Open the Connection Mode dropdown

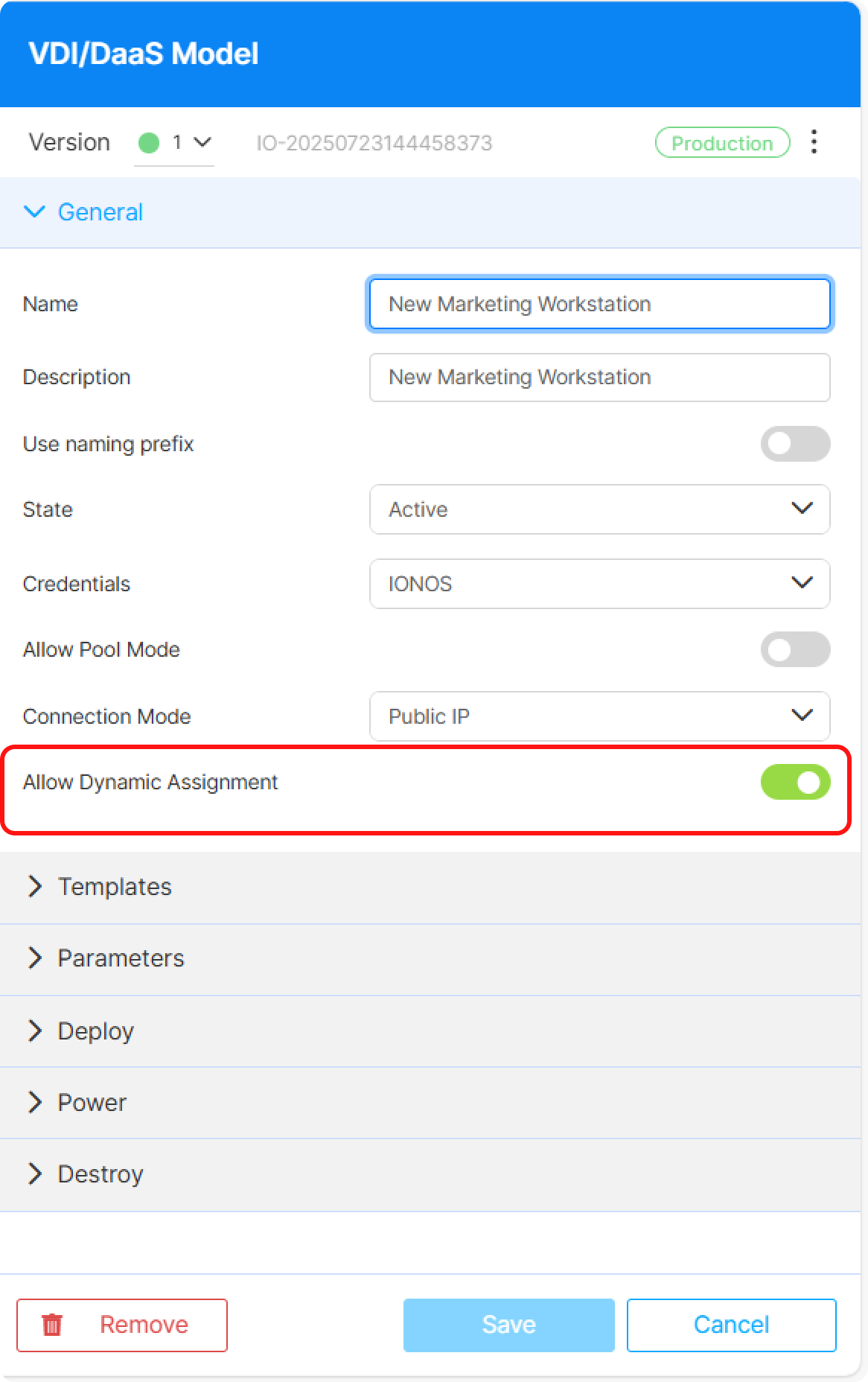[x=599, y=716]
